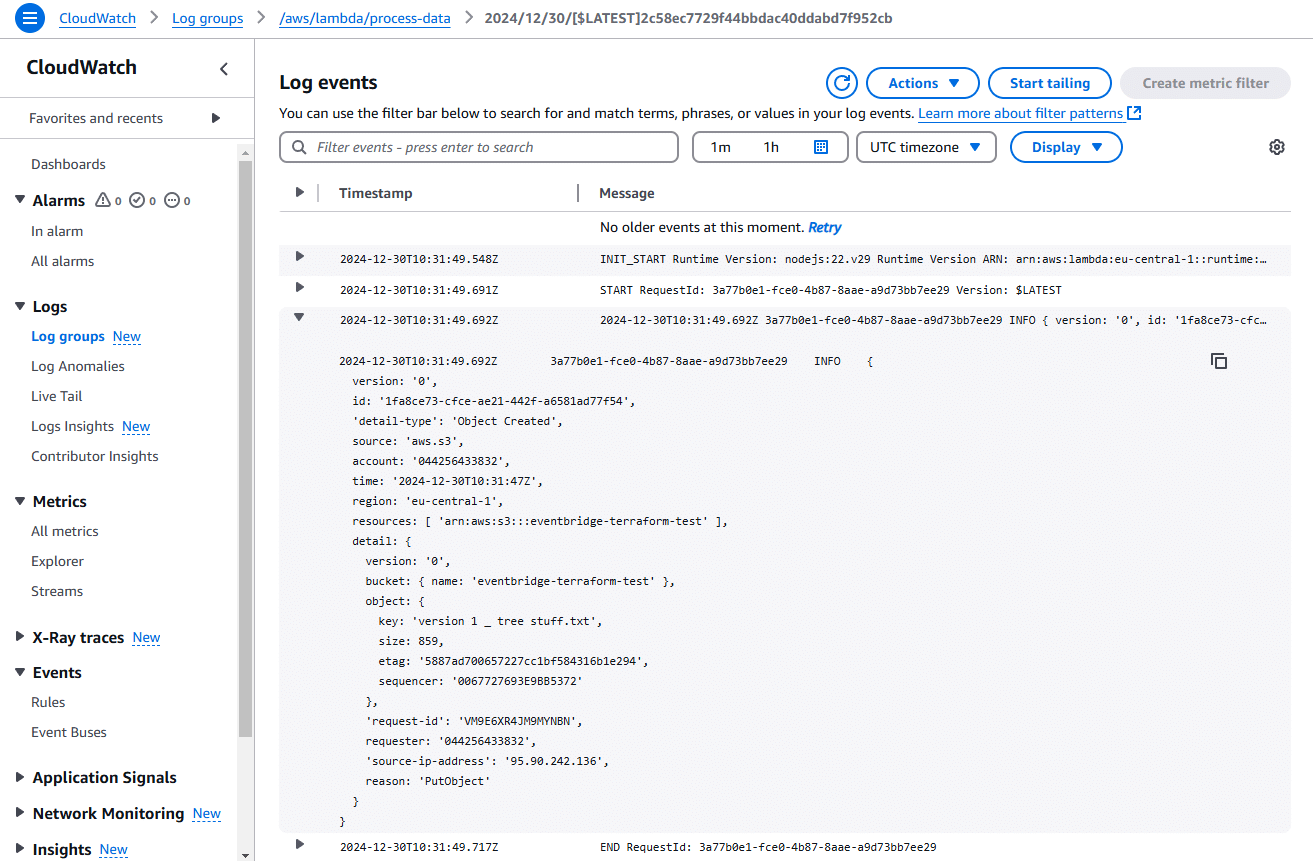Open the UTC timezone dropdown
This screenshot has height=861, width=1313.
(926, 147)
